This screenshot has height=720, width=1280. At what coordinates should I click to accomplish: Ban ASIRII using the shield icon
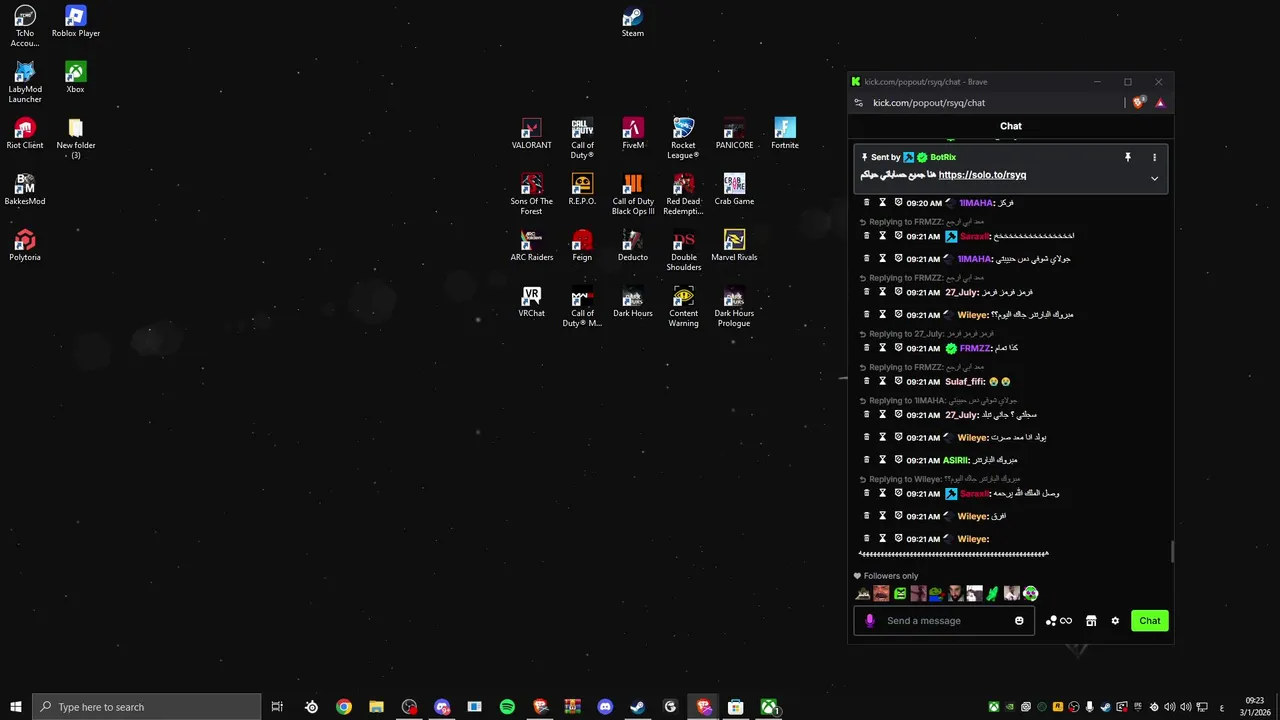pyautogui.click(x=898, y=460)
